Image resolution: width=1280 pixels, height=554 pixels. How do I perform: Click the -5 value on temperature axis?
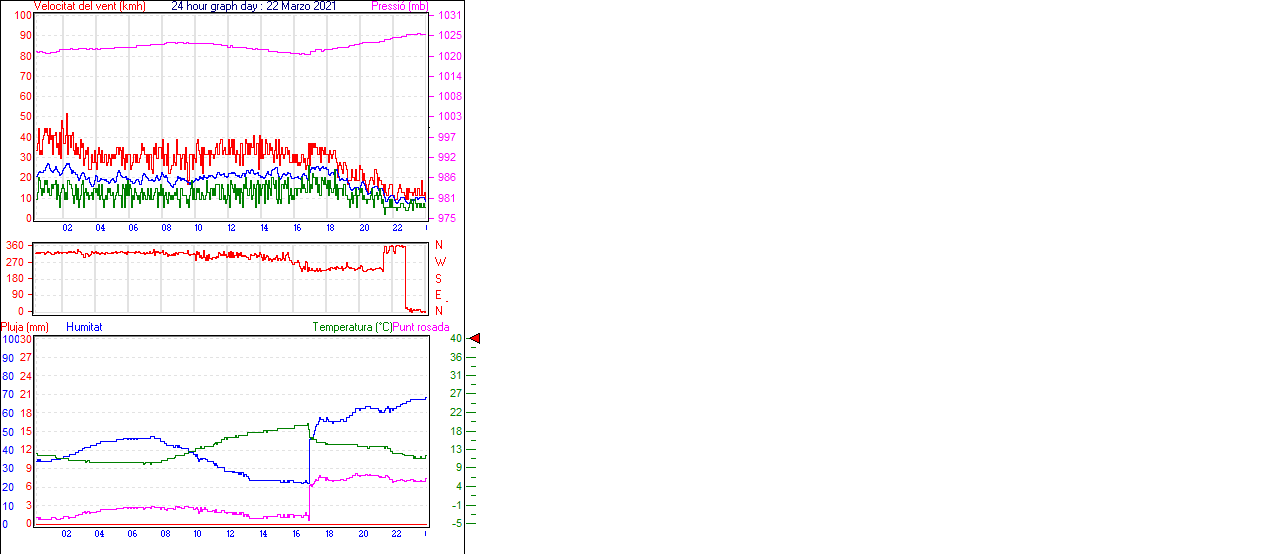pyautogui.click(x=456, y=522)
